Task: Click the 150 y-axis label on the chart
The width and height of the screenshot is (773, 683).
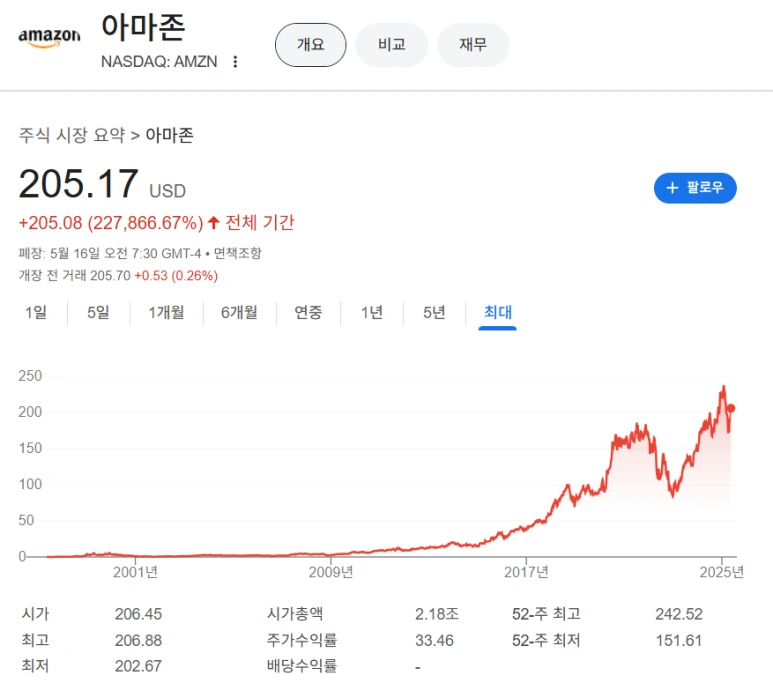Action: [x=30, y=448]
